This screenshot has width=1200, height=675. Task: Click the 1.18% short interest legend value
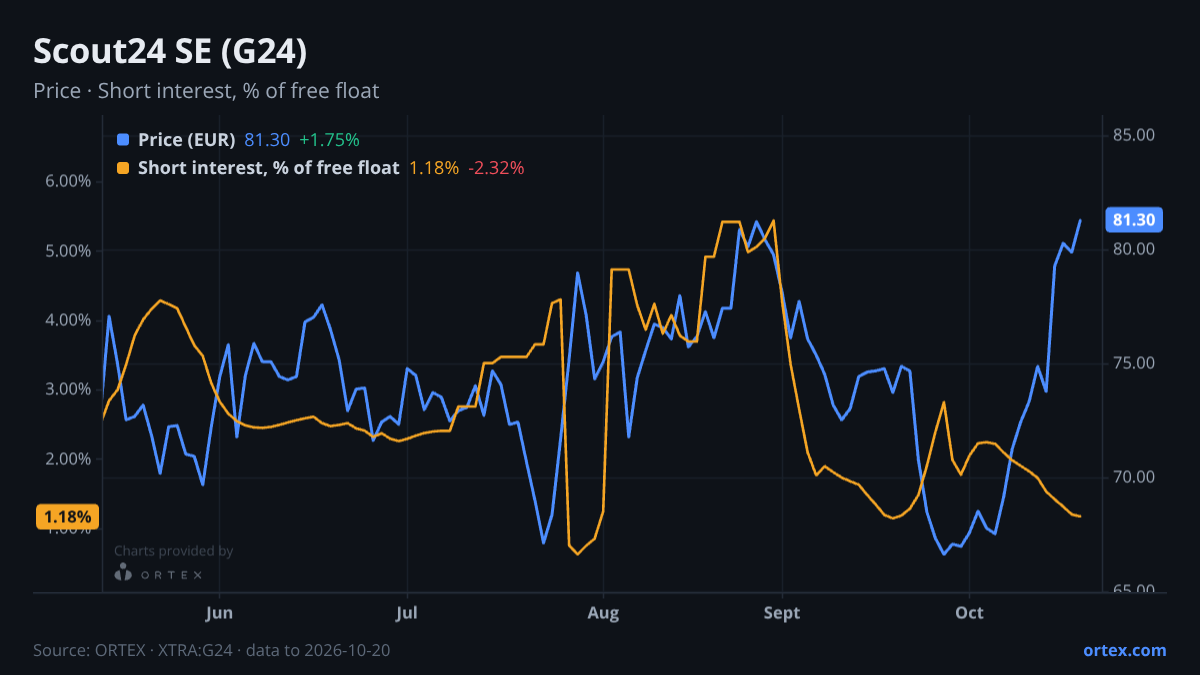tap(434, 168)
